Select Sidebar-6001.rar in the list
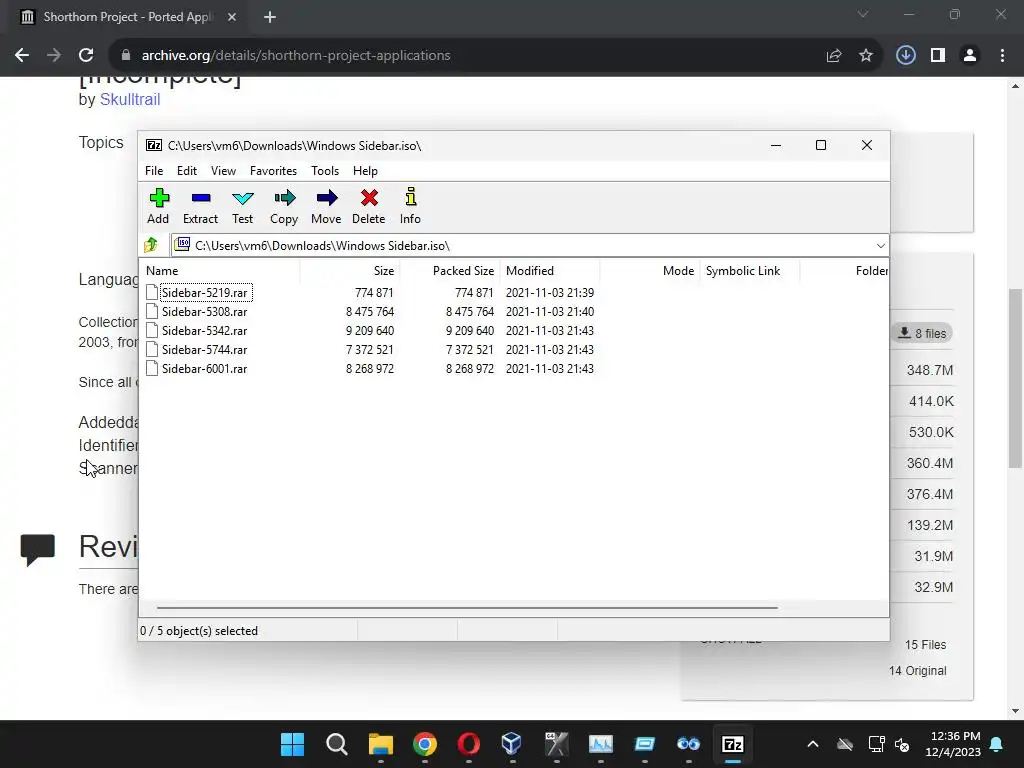The height and width of the screenshot is (768, 1024). coord(204,368)
